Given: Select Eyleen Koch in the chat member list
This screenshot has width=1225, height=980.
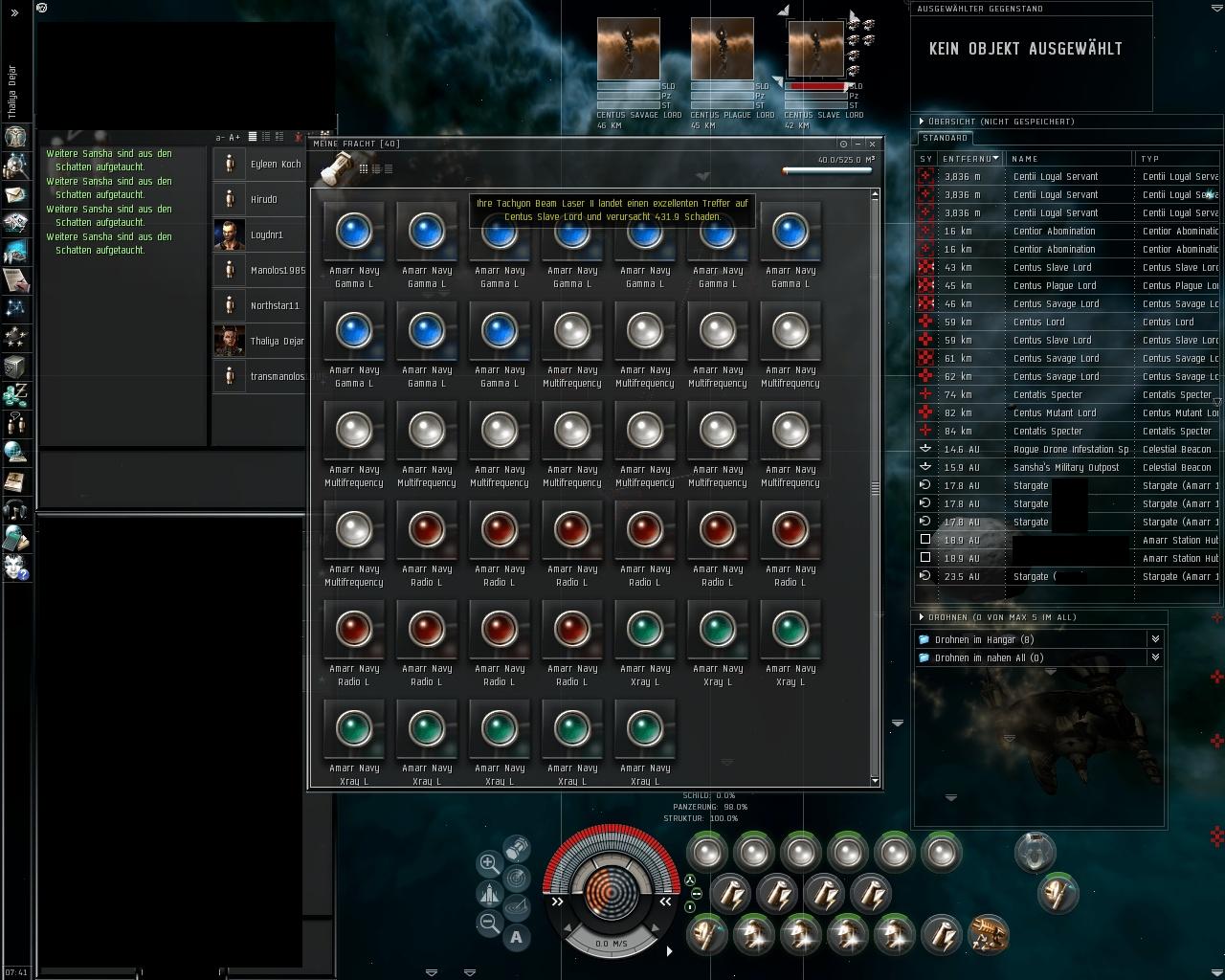Looking at the screenshot, I should 258,164.
